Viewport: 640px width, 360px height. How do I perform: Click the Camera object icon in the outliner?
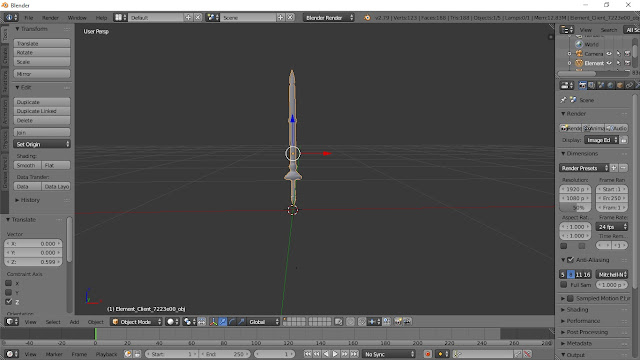point(579,53)
